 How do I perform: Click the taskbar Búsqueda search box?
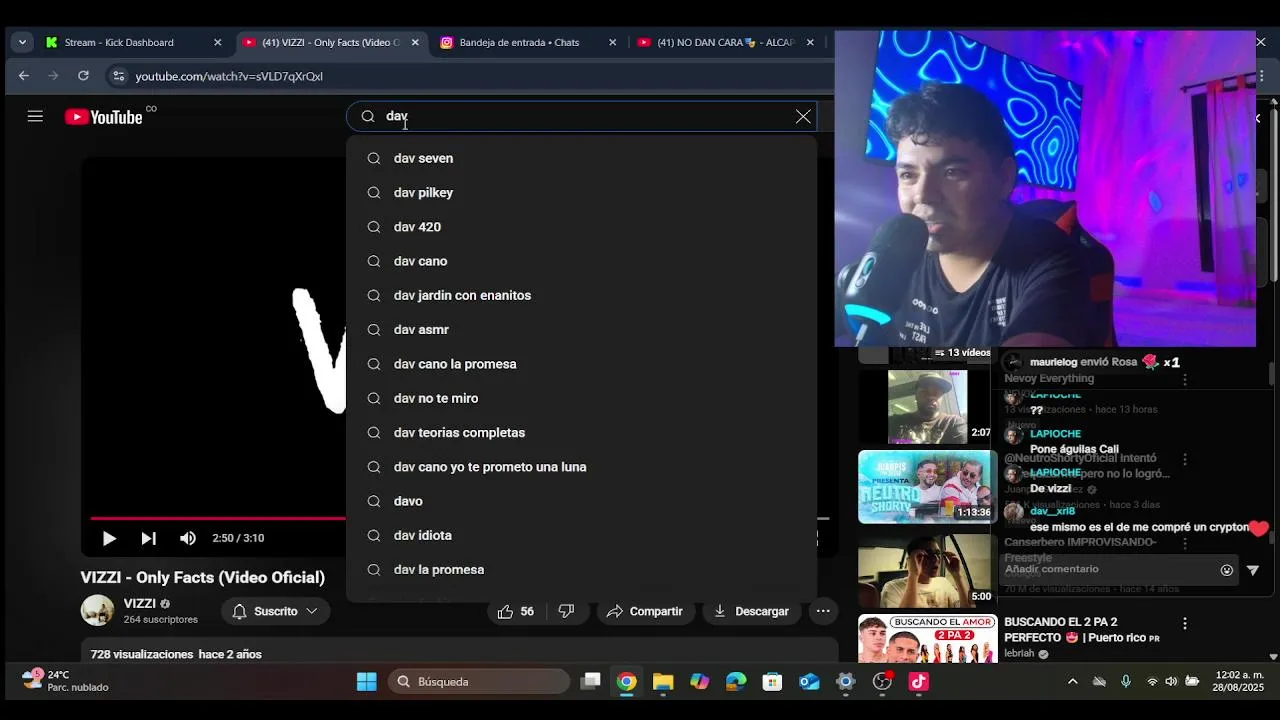479,682
